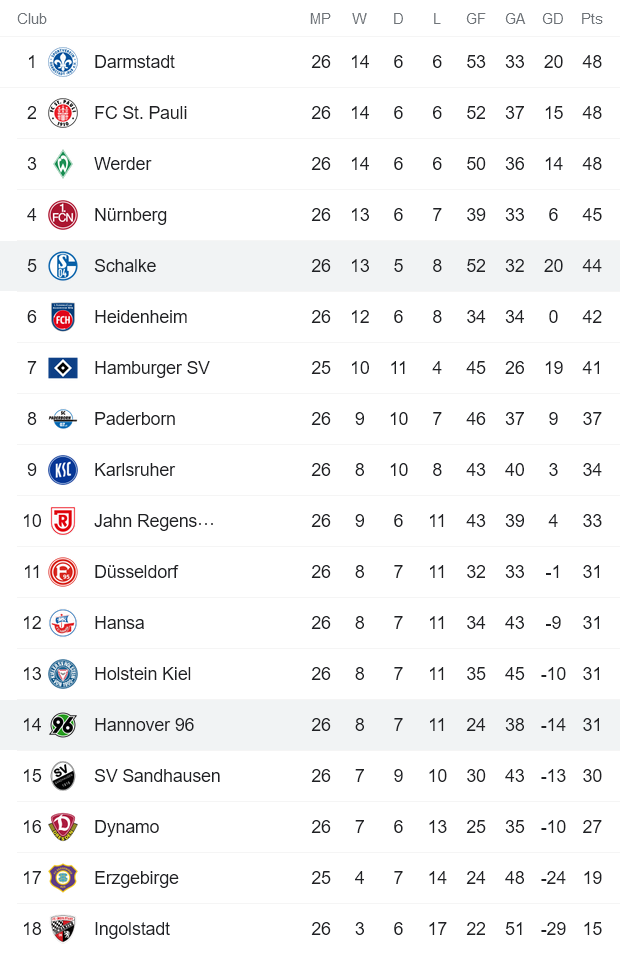Click the SV Sandhausen table row
Viewport: 620px width, 961px height.
coord(310,776)
